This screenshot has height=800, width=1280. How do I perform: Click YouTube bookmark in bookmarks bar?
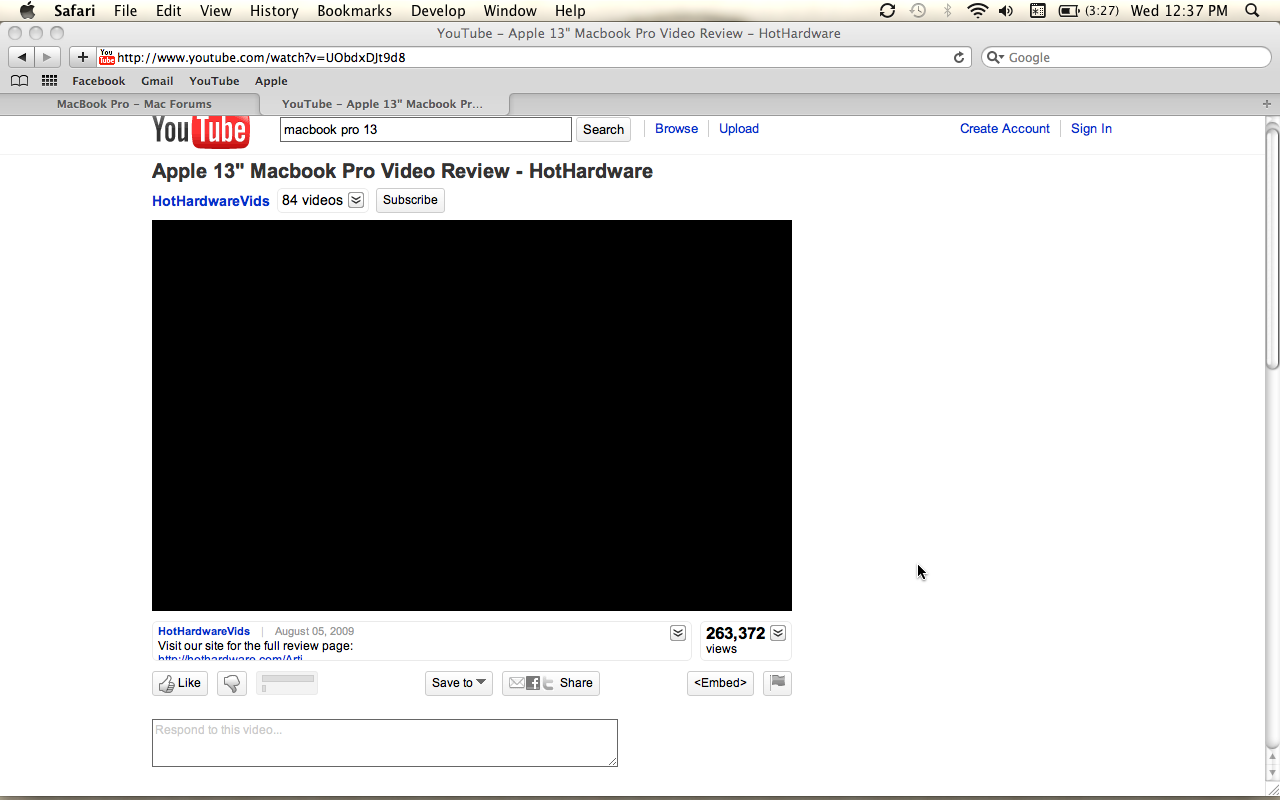pos(214,81)
